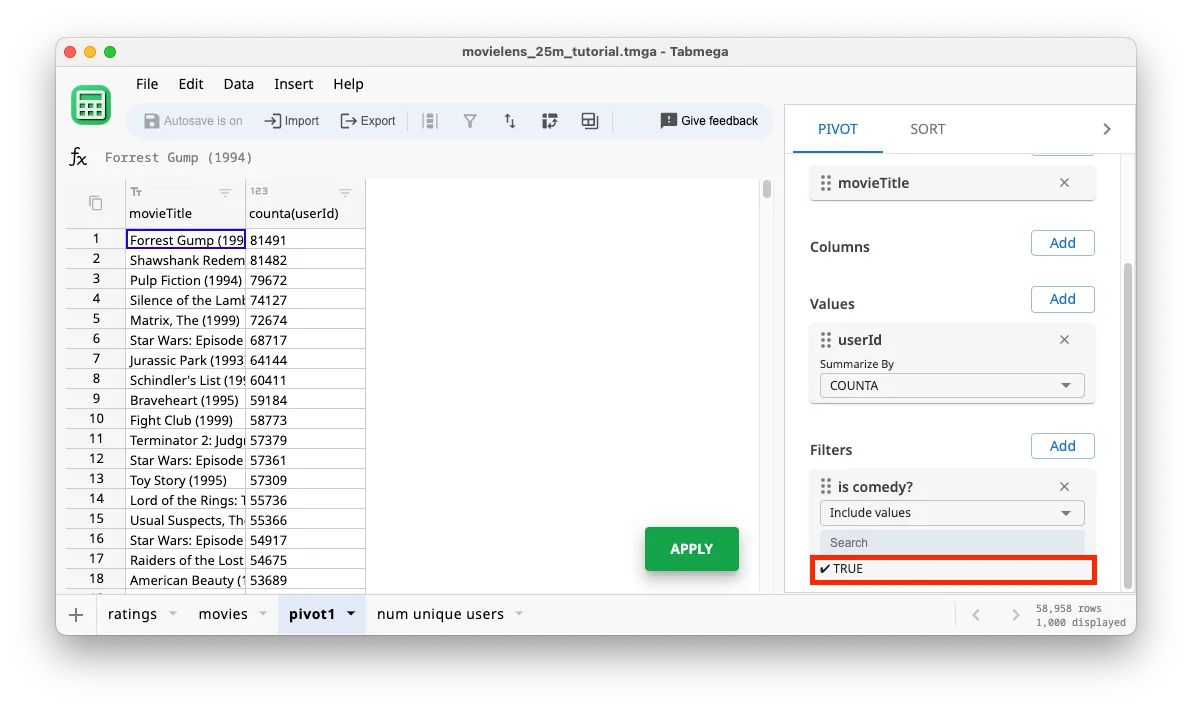Click the Search field in the comedy filter

[951, 542]
